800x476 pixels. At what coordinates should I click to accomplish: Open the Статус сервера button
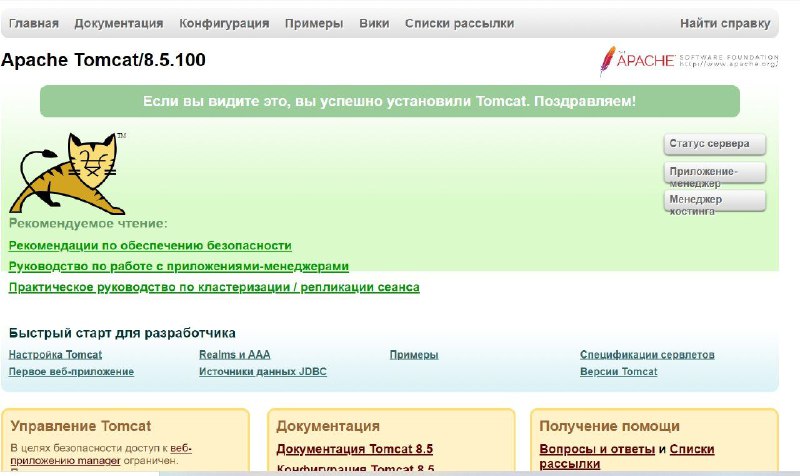pyautogui.click(x=715, y=144)
